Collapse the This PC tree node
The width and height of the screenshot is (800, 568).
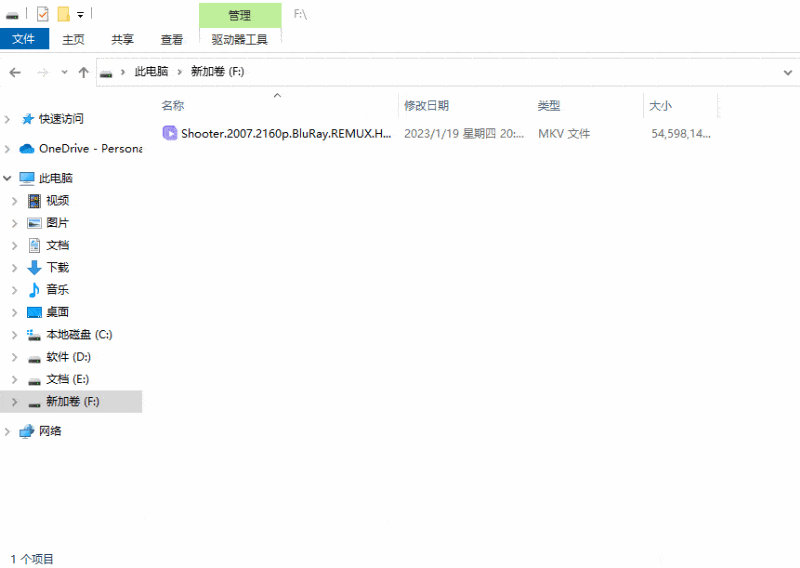tap(7, 178)
